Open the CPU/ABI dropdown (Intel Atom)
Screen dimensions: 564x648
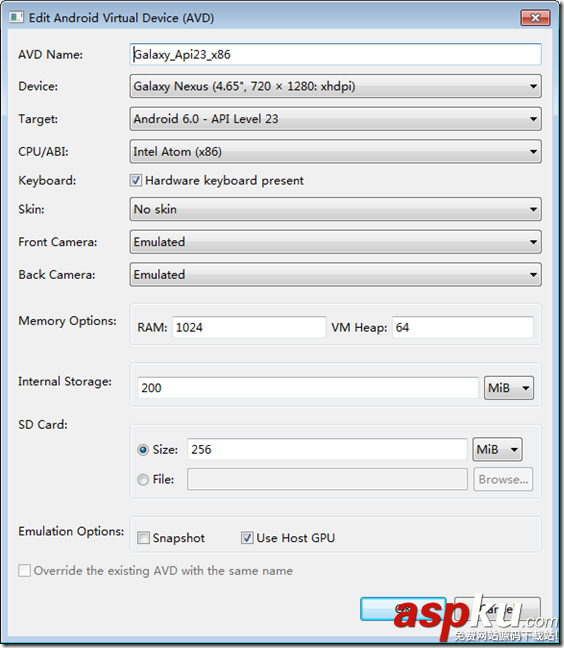[x=336, y=152]
